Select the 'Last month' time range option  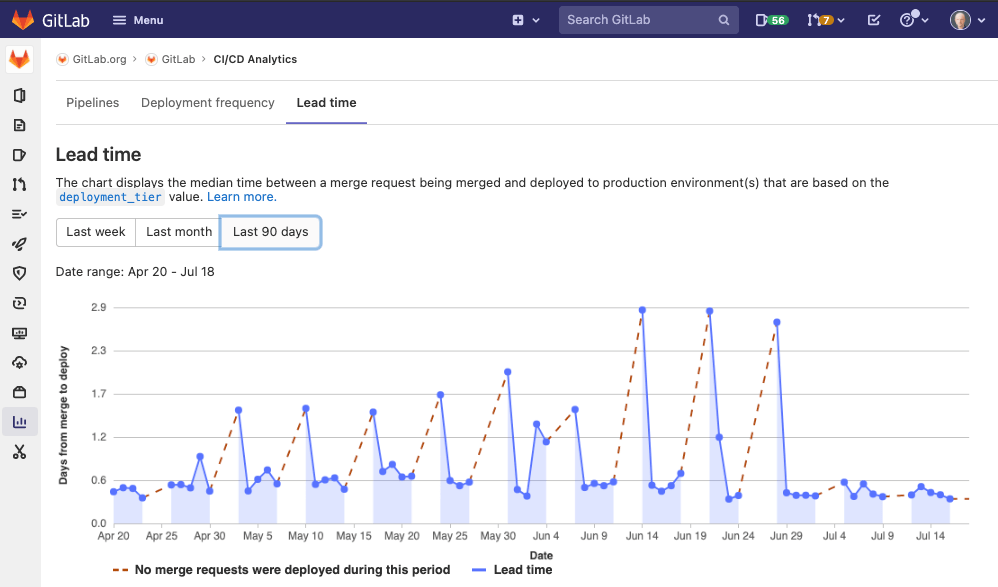pyautogui.click(x=177, y=232)
